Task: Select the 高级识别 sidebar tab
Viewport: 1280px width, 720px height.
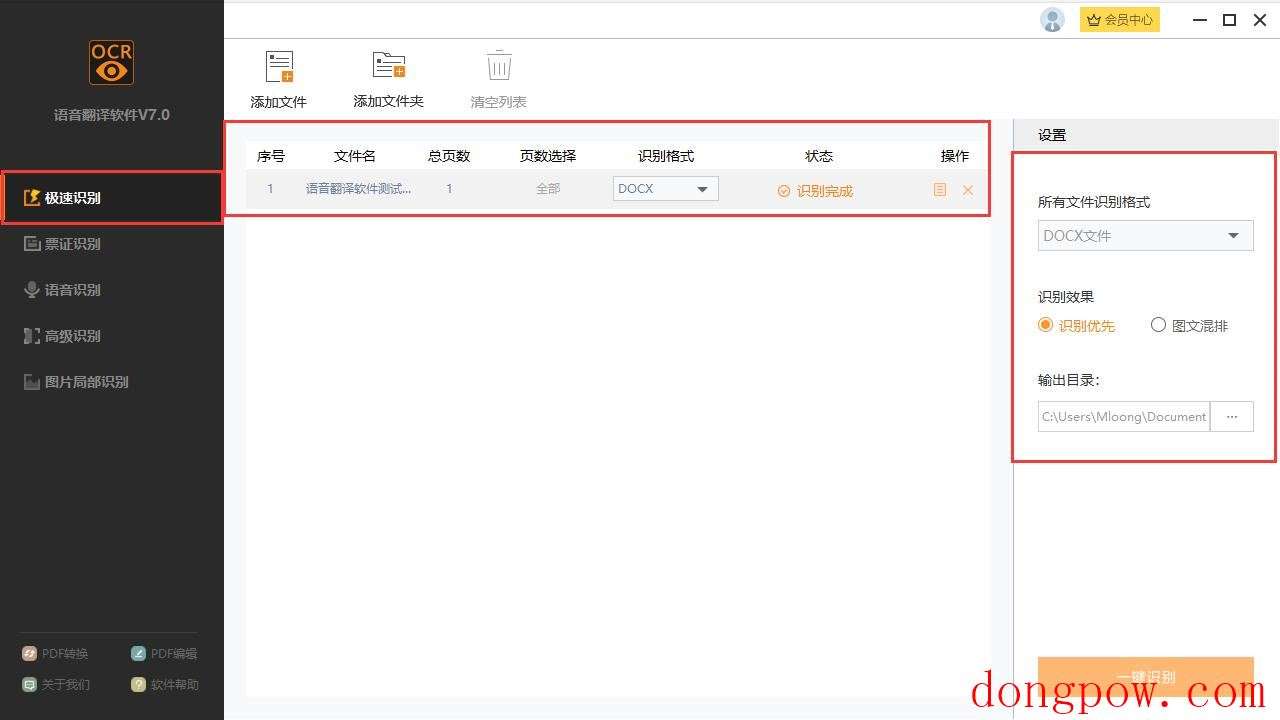Action: [x=112, y=336]
